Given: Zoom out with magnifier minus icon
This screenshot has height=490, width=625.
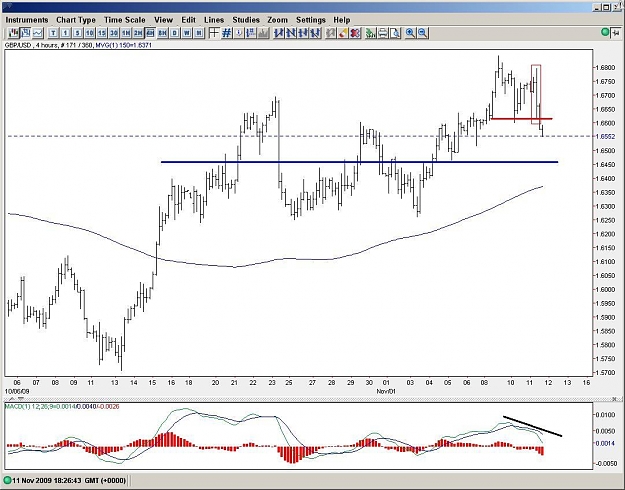Looking at the screenshot, I should tap(423, 33).
